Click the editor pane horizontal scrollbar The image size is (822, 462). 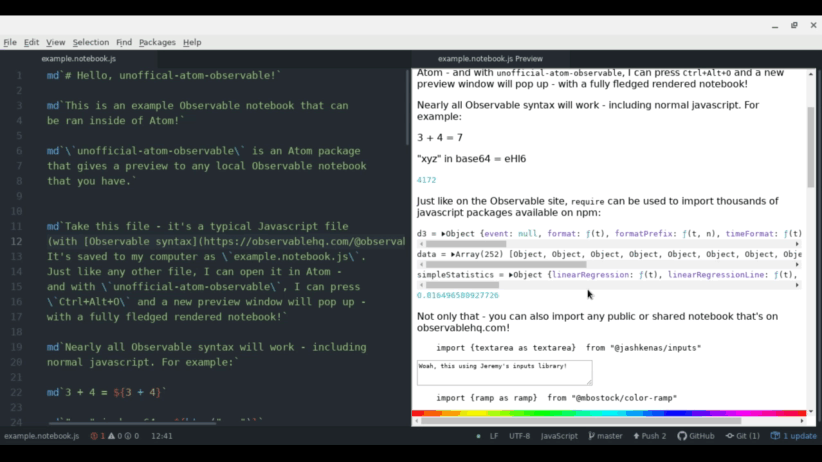(132, 422)
